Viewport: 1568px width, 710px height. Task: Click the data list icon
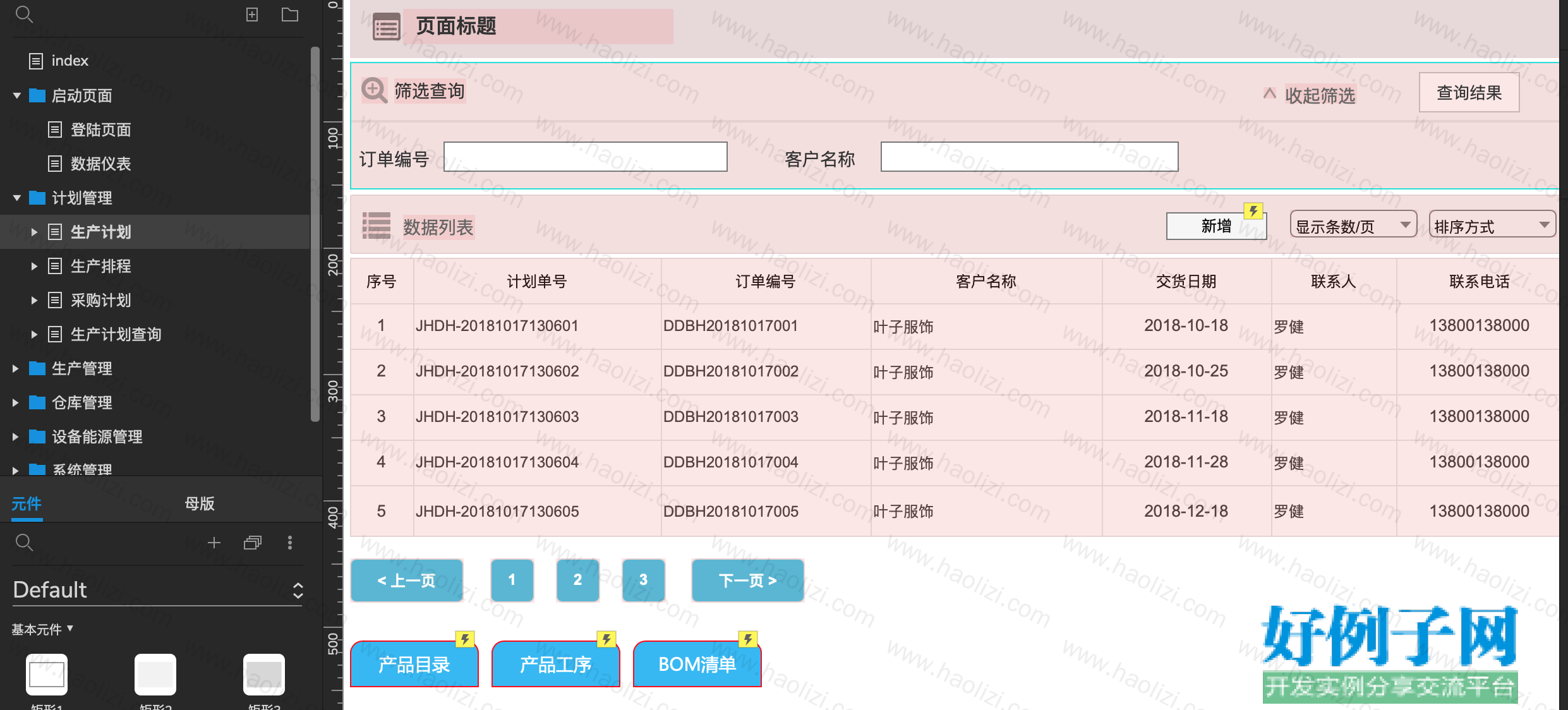(377, 226)
